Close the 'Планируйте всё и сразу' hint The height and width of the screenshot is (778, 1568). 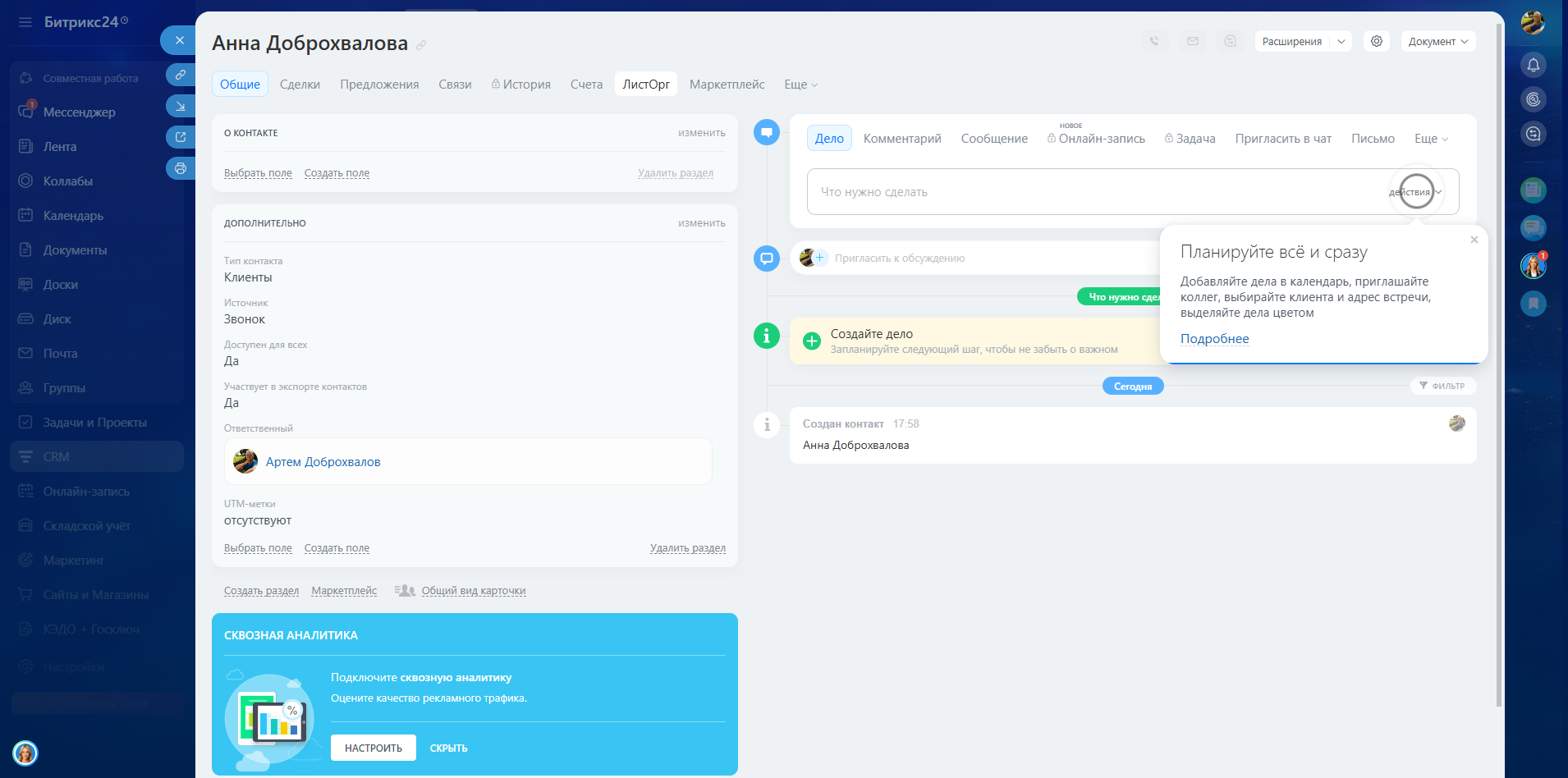click(1474, 240)
